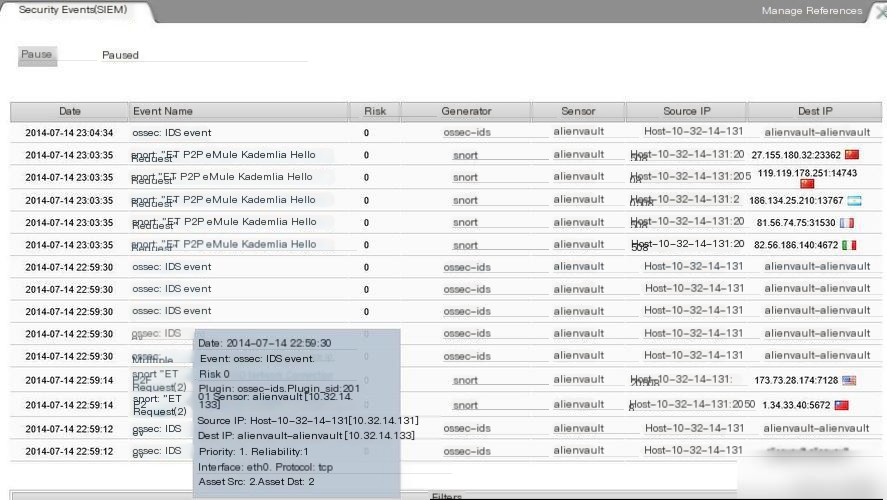The height and width of the screenshot is (500, 887).
Task: Select date 2014-07-14 23:04:34
Action: 69,133
